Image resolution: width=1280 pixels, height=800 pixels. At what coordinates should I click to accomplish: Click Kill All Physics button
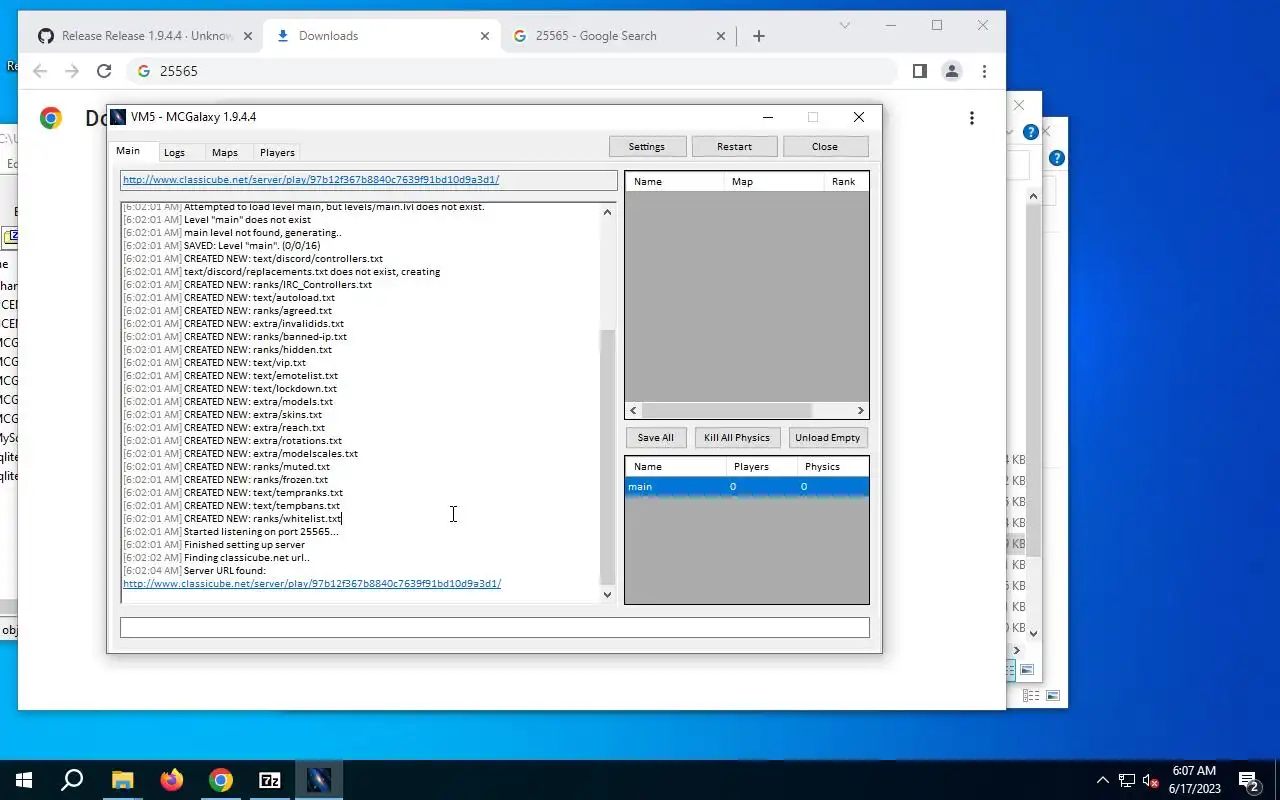pyautogui.click(x=737, y=437)
